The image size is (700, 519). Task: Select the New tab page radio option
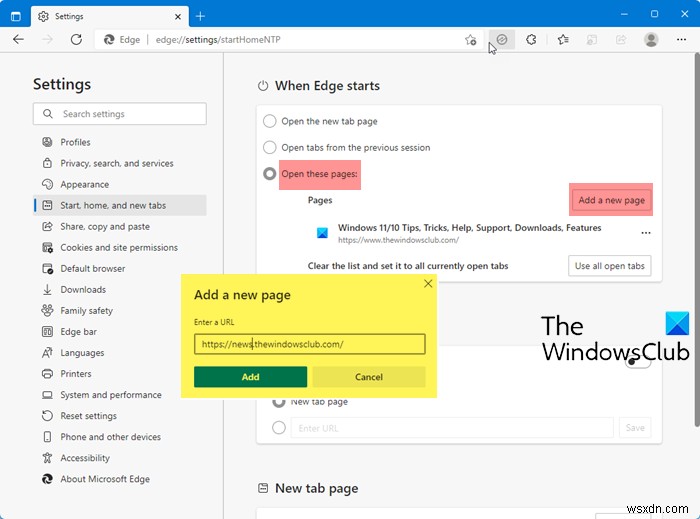(279, 402)
